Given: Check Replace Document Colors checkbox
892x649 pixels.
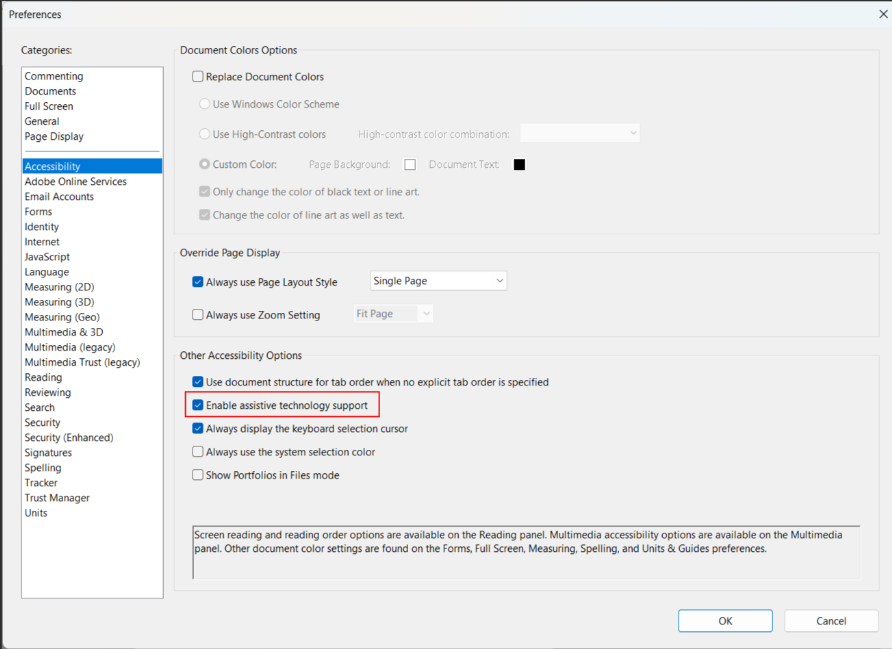Looking at the screenshot, I should [x=197, y=77].
